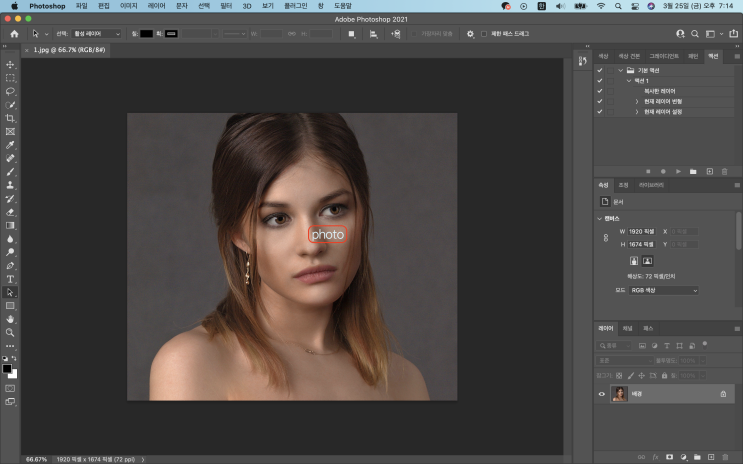This screenshot has width=743, height=464.
Task: Select the Gradient tool
Action: [x=10, y=226]
